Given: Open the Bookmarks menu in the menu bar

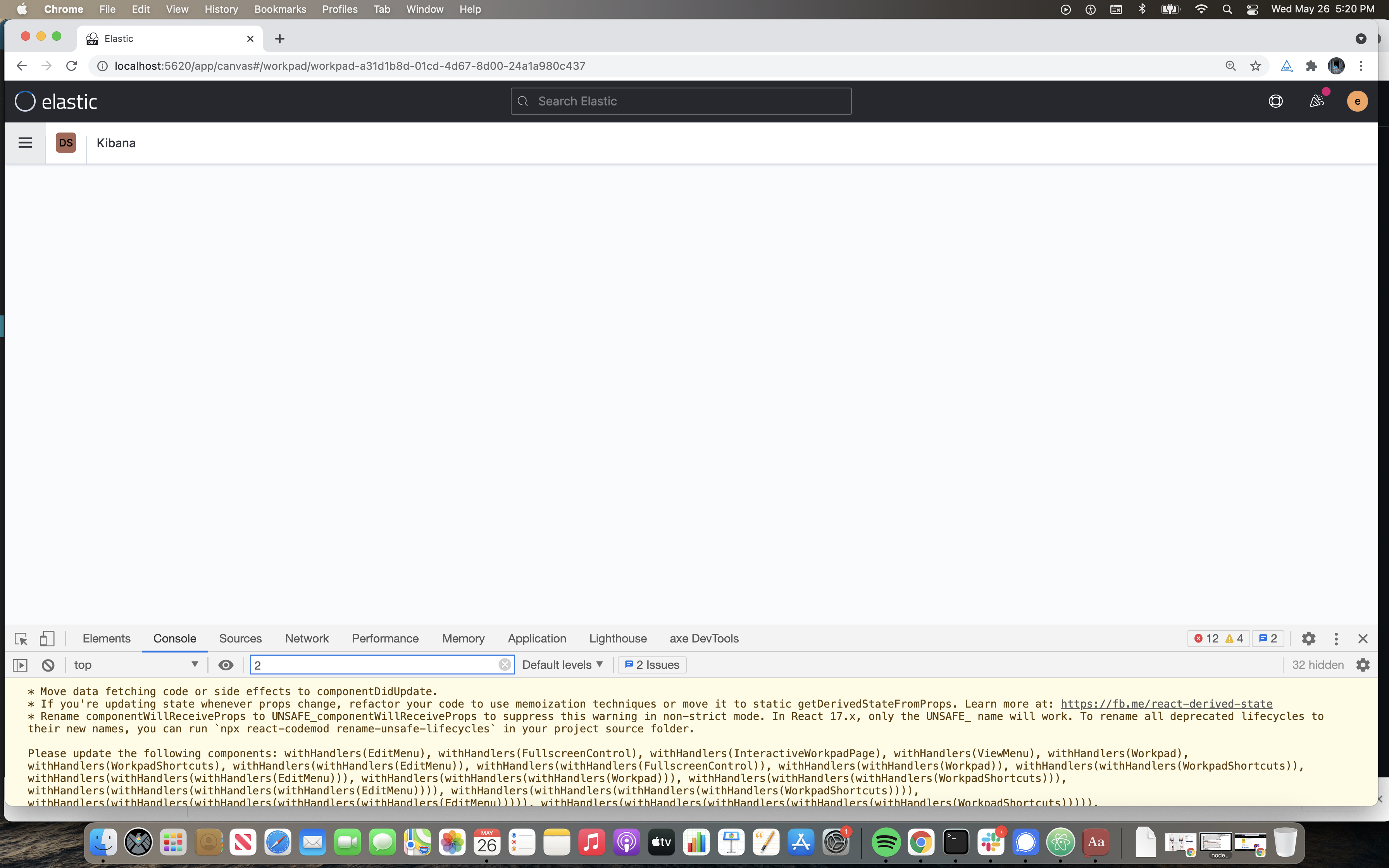Looking at the screenshot, I should tap(280, 9).
